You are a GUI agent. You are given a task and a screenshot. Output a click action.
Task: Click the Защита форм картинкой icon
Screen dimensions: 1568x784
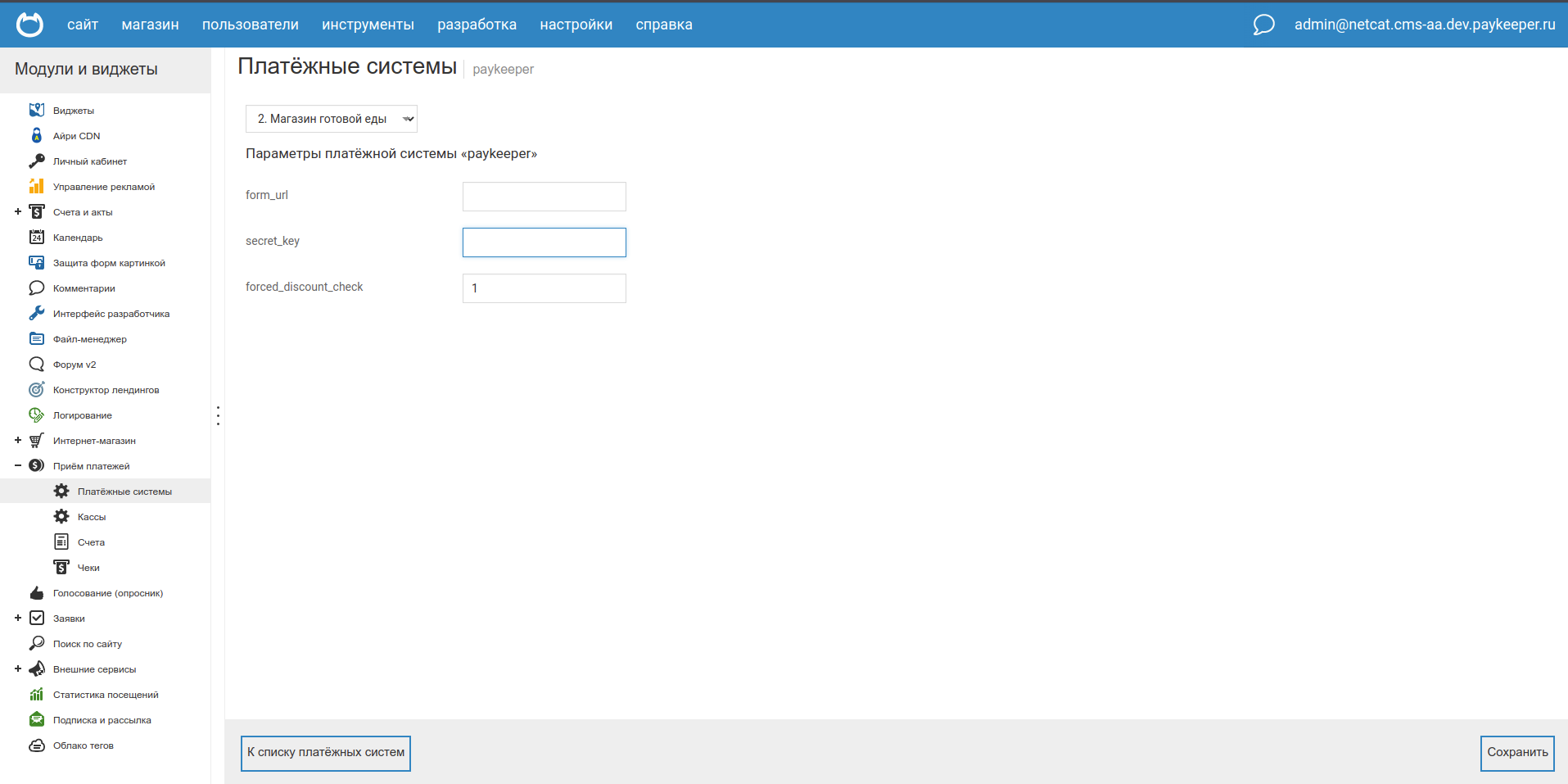click(37, 262)
